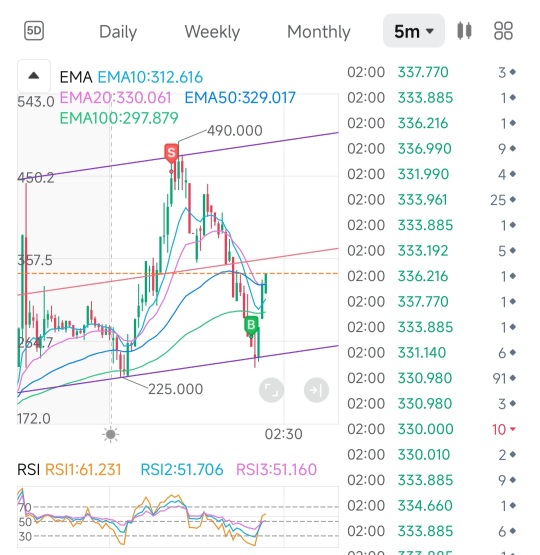Select the 330.980 trade with volume 91

[x=431, y=378]
